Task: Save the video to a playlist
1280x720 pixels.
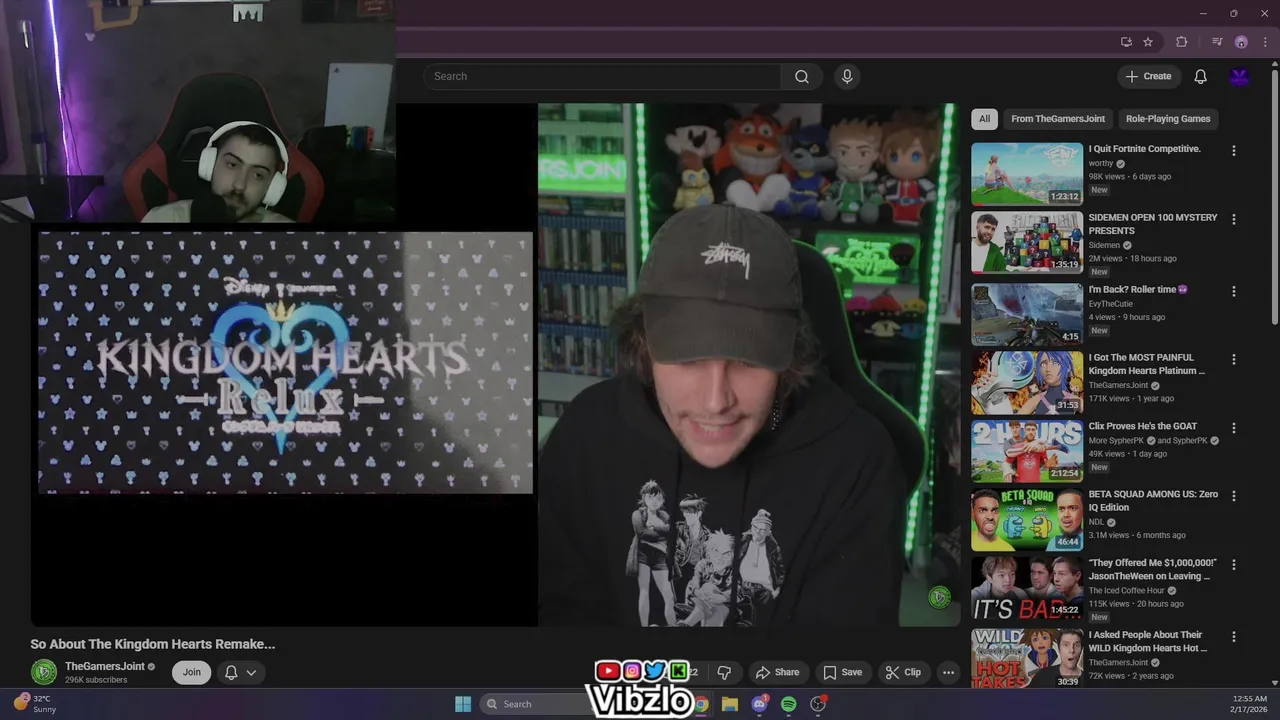Action: click(x=842, y=672)
